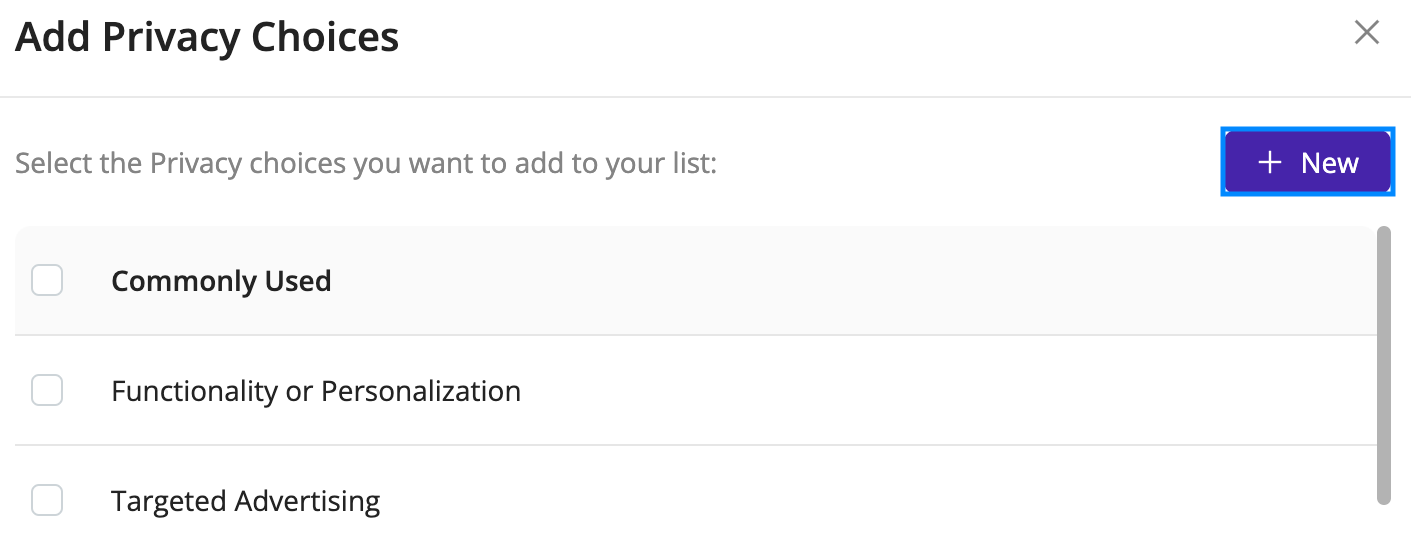Click the vertical scrollbar of the choices list

pyautogui.click(x=1384, y=365)
